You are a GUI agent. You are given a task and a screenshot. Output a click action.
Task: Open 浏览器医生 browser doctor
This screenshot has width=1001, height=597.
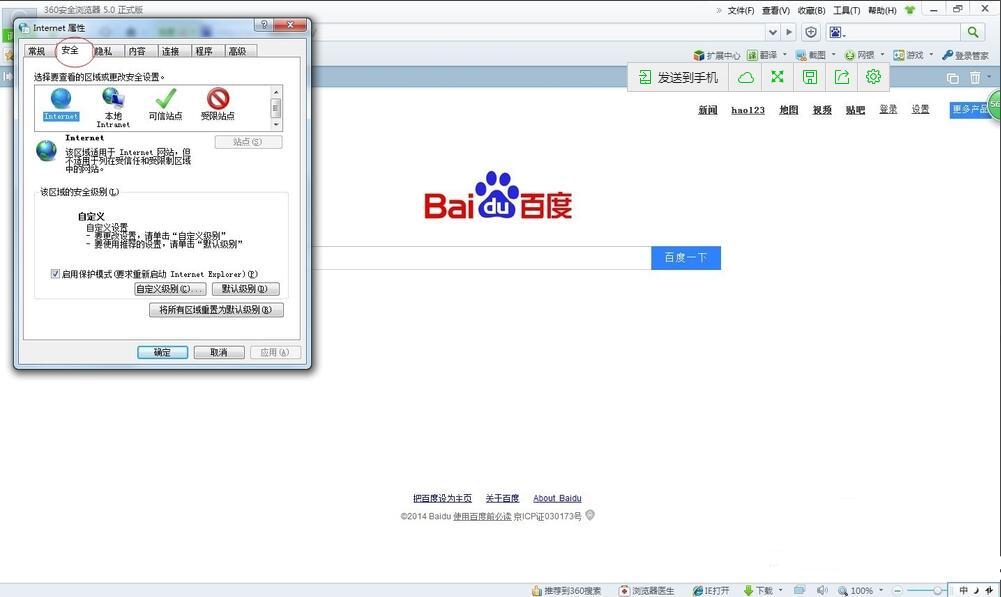646,591
